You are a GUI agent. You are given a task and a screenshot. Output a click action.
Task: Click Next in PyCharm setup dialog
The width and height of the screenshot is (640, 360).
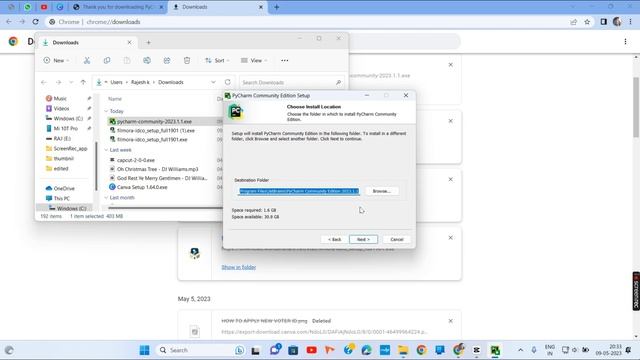(x=363, y=239)
